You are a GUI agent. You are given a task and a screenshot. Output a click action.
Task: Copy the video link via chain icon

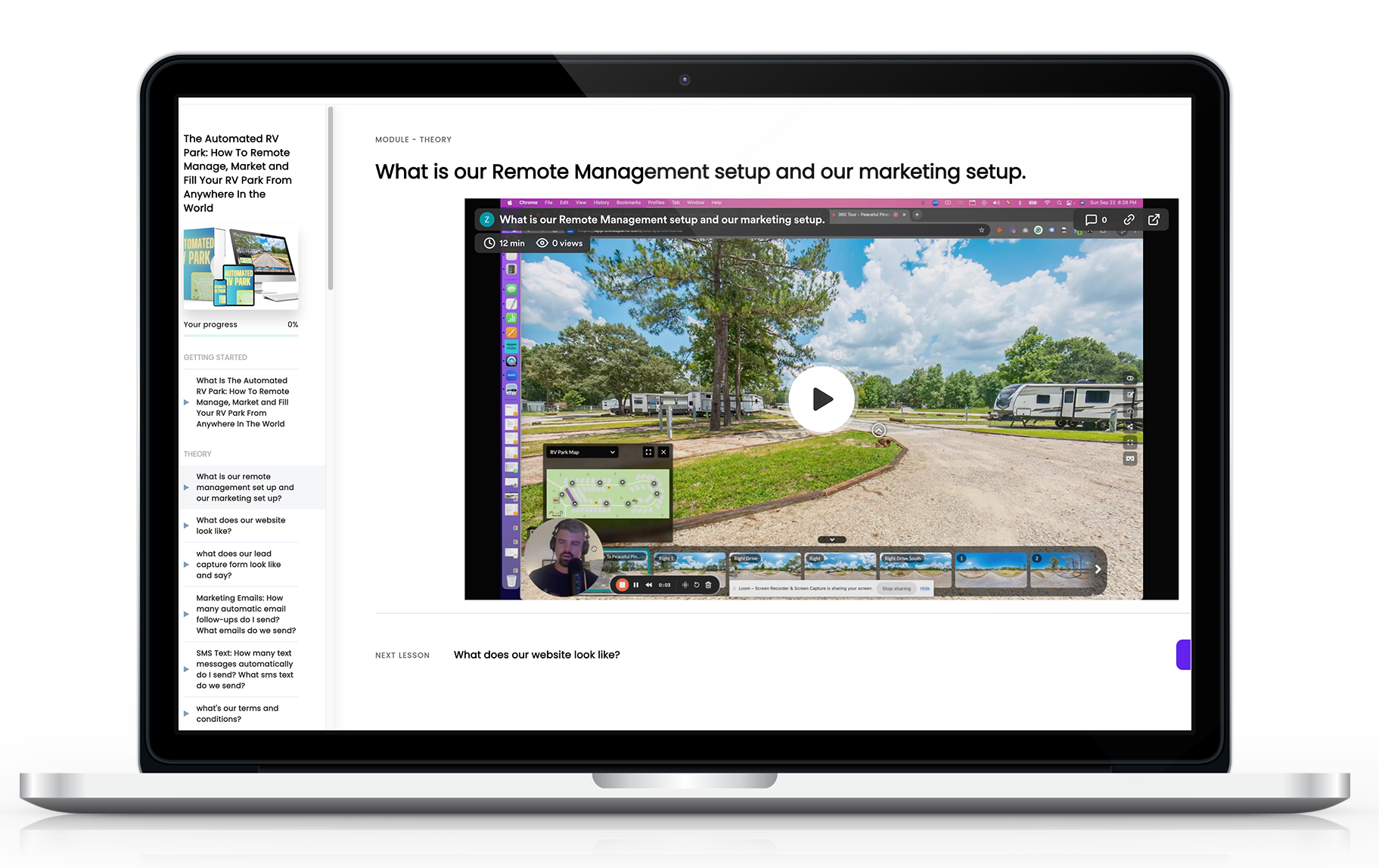point(1129,219)
